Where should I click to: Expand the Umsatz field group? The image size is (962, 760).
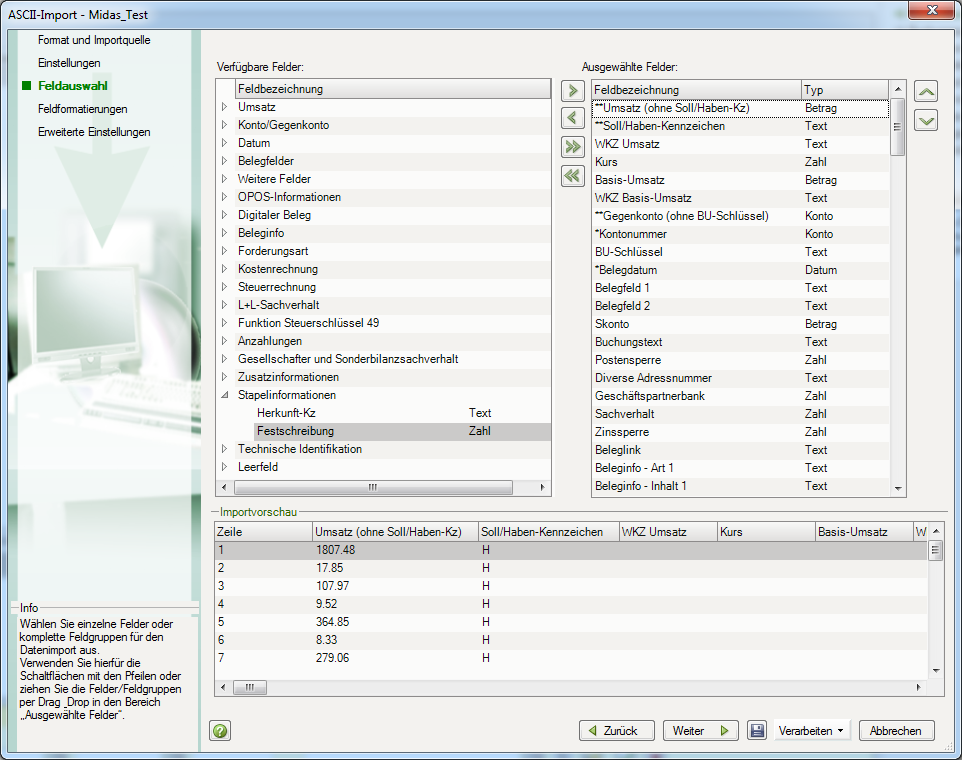tap(225, 107)
